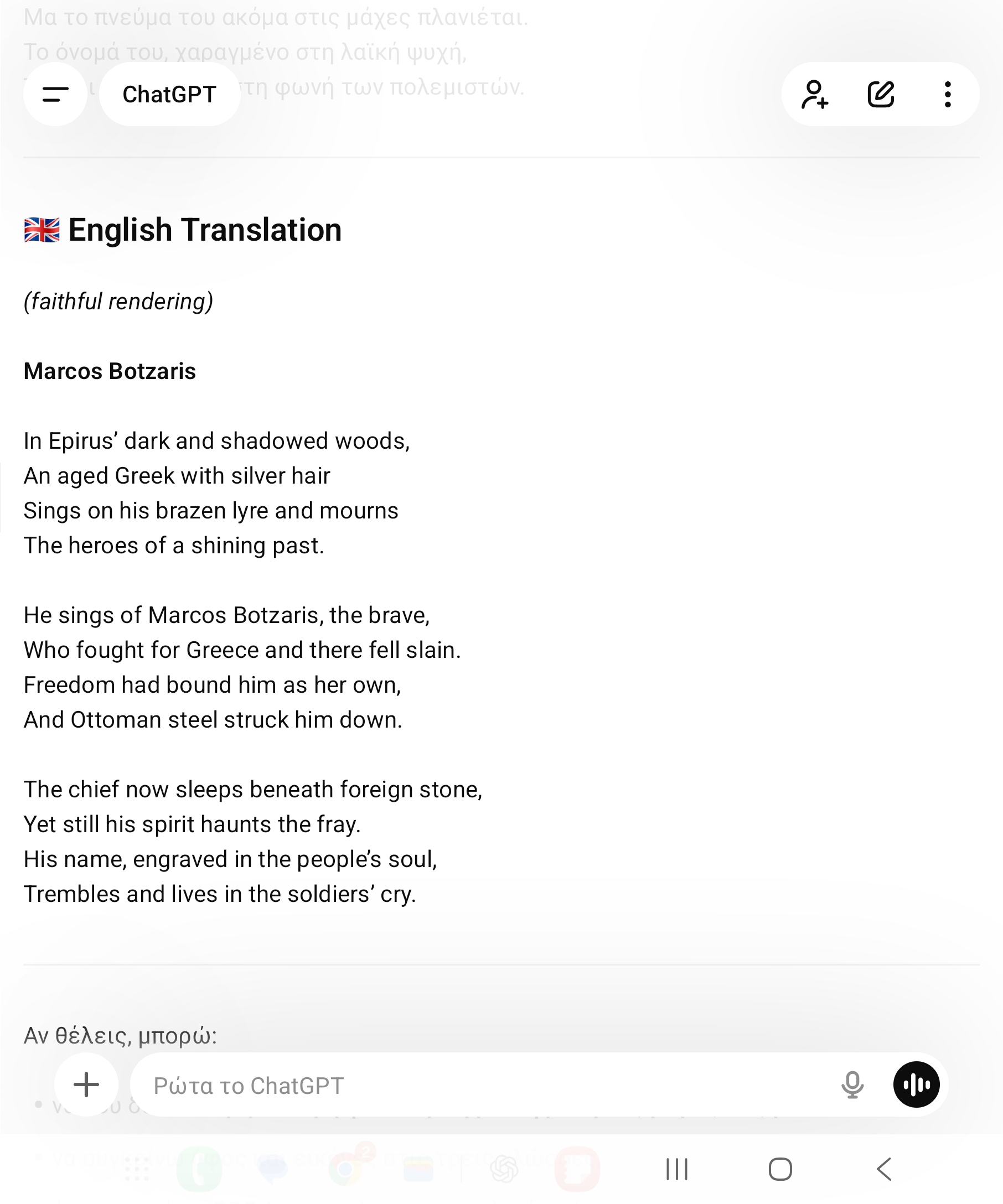The height and width of the screenshot is (1204, 1003).
Task: Start voice mode with the waveform button
Action: [916, 1084]
